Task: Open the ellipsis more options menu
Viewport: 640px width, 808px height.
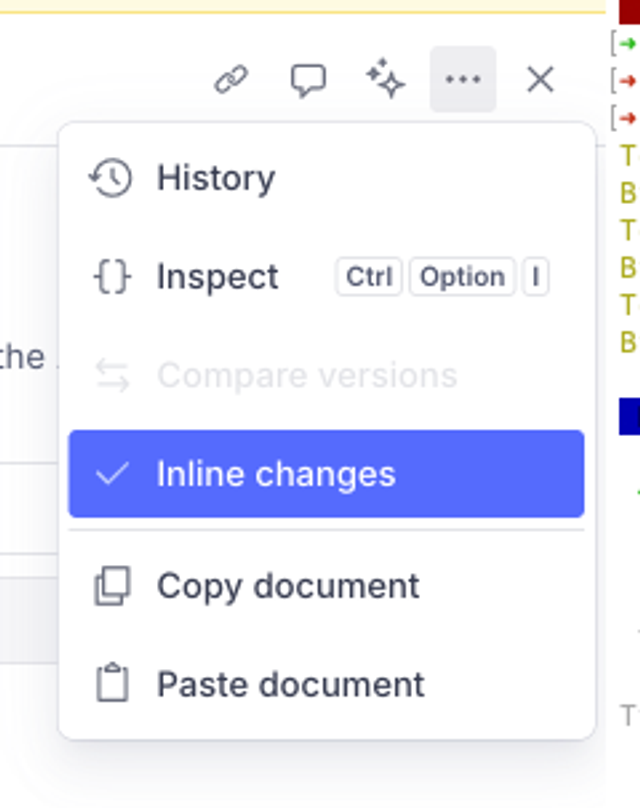Action: point(462,77)
